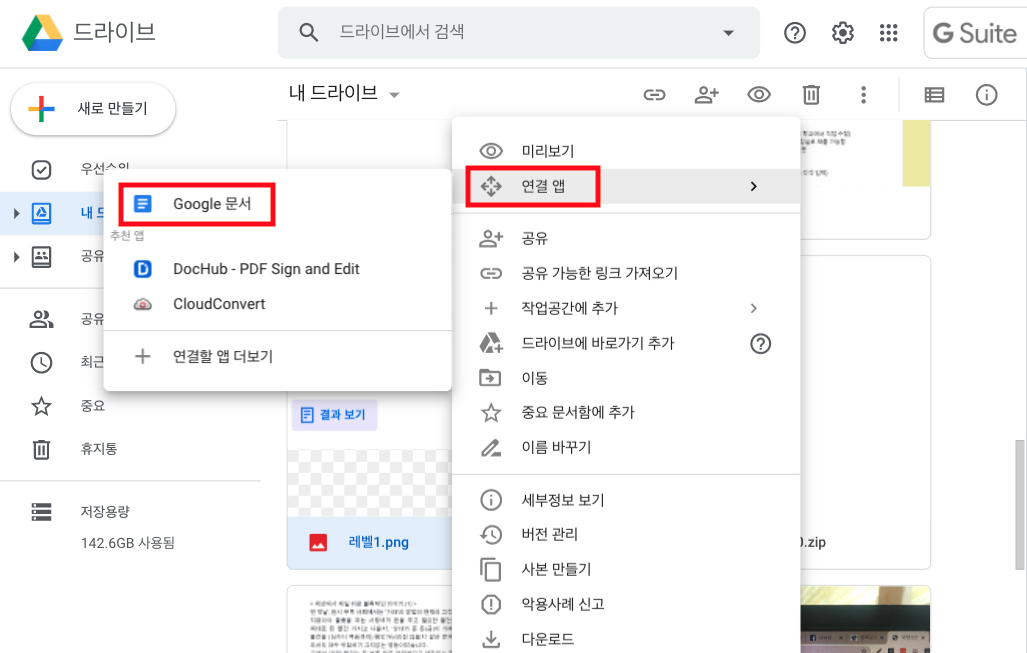
Task: Click the 새로 만들기 button
Action: (x=93, y=109)
